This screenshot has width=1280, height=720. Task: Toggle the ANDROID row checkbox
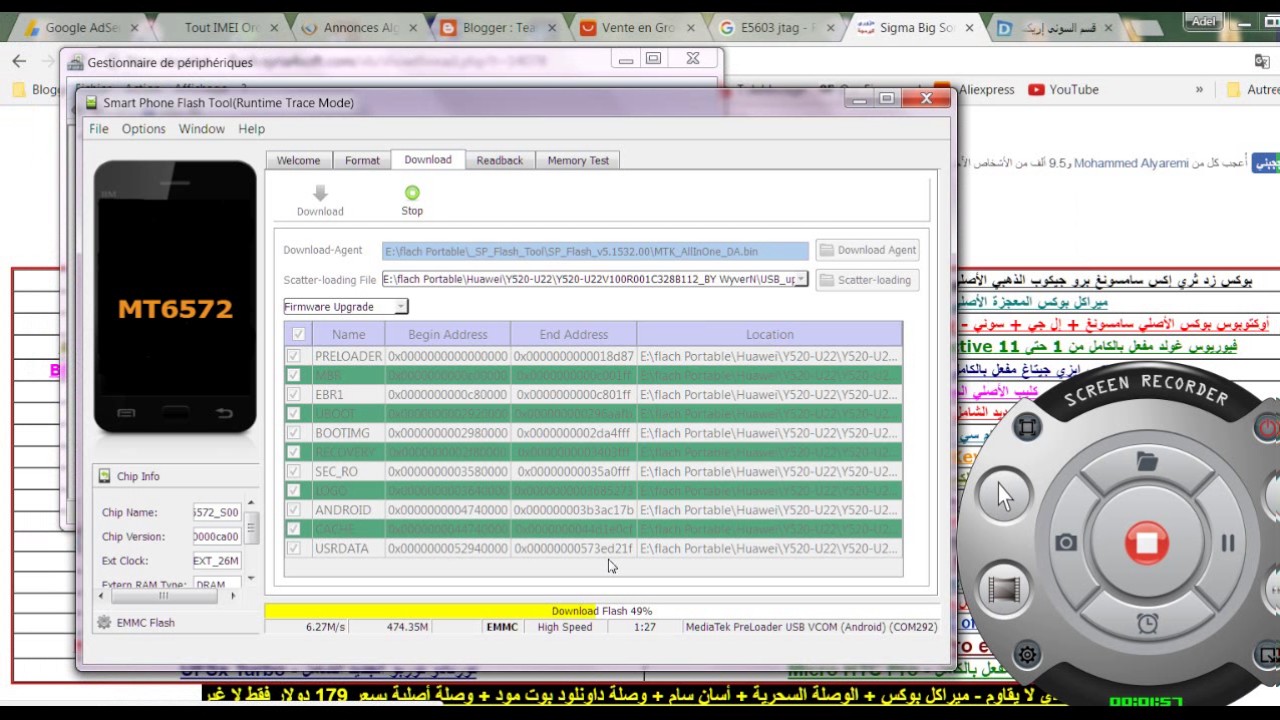tap(294, 510)
